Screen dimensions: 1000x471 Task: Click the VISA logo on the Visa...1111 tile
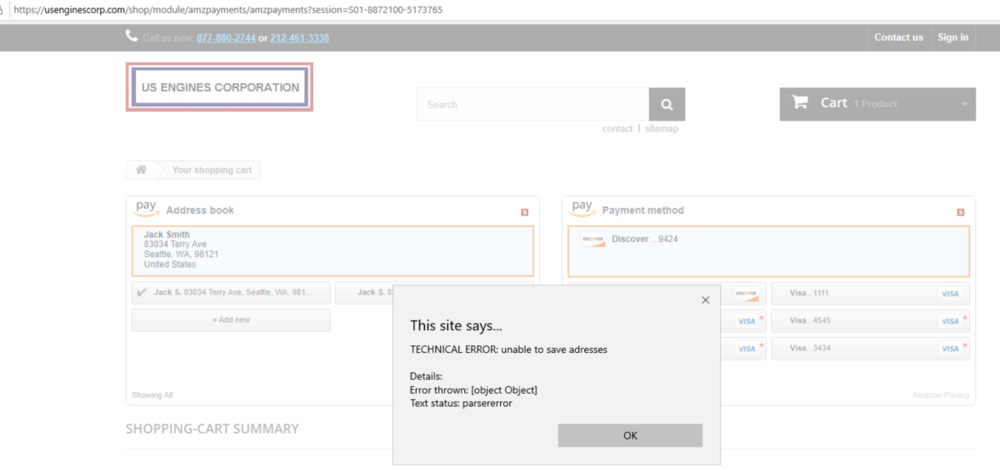(950, 294)
